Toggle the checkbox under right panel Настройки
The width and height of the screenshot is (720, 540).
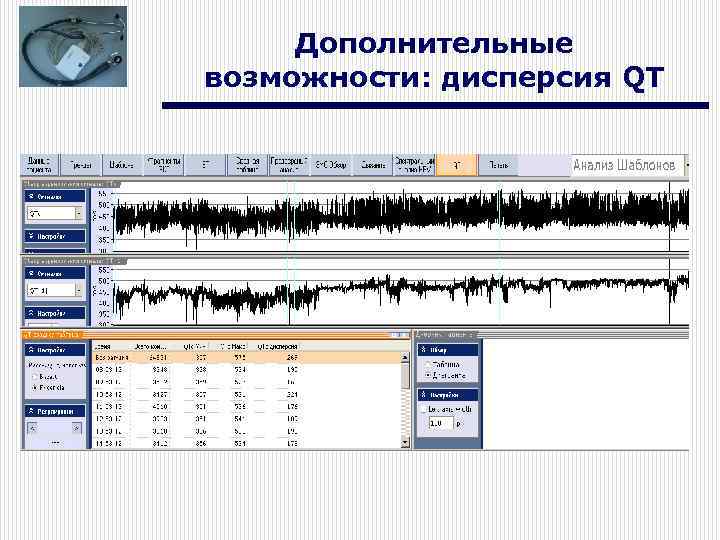tap(424, 409)
